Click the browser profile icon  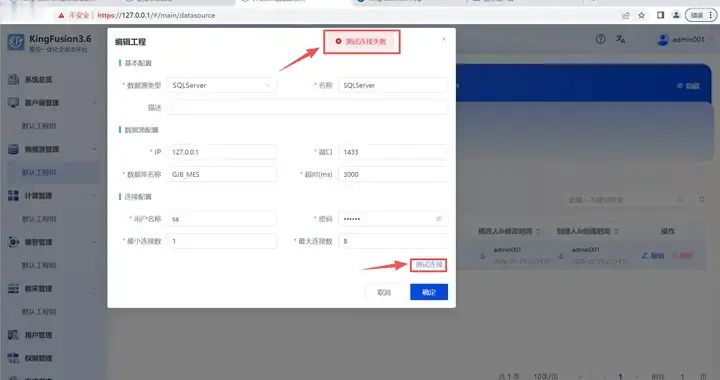(676, 15)
